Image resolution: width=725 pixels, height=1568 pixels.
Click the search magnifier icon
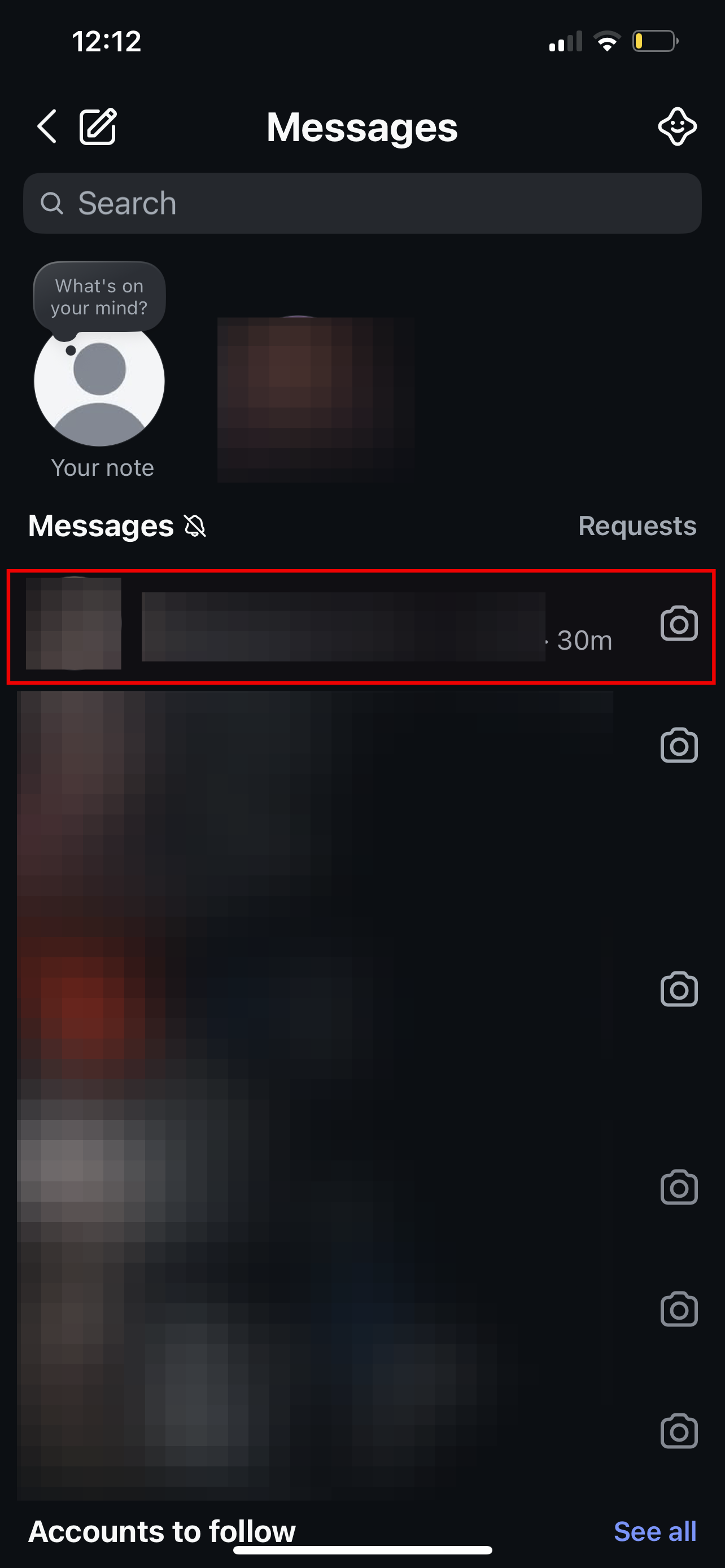click(x=52, y=203)
